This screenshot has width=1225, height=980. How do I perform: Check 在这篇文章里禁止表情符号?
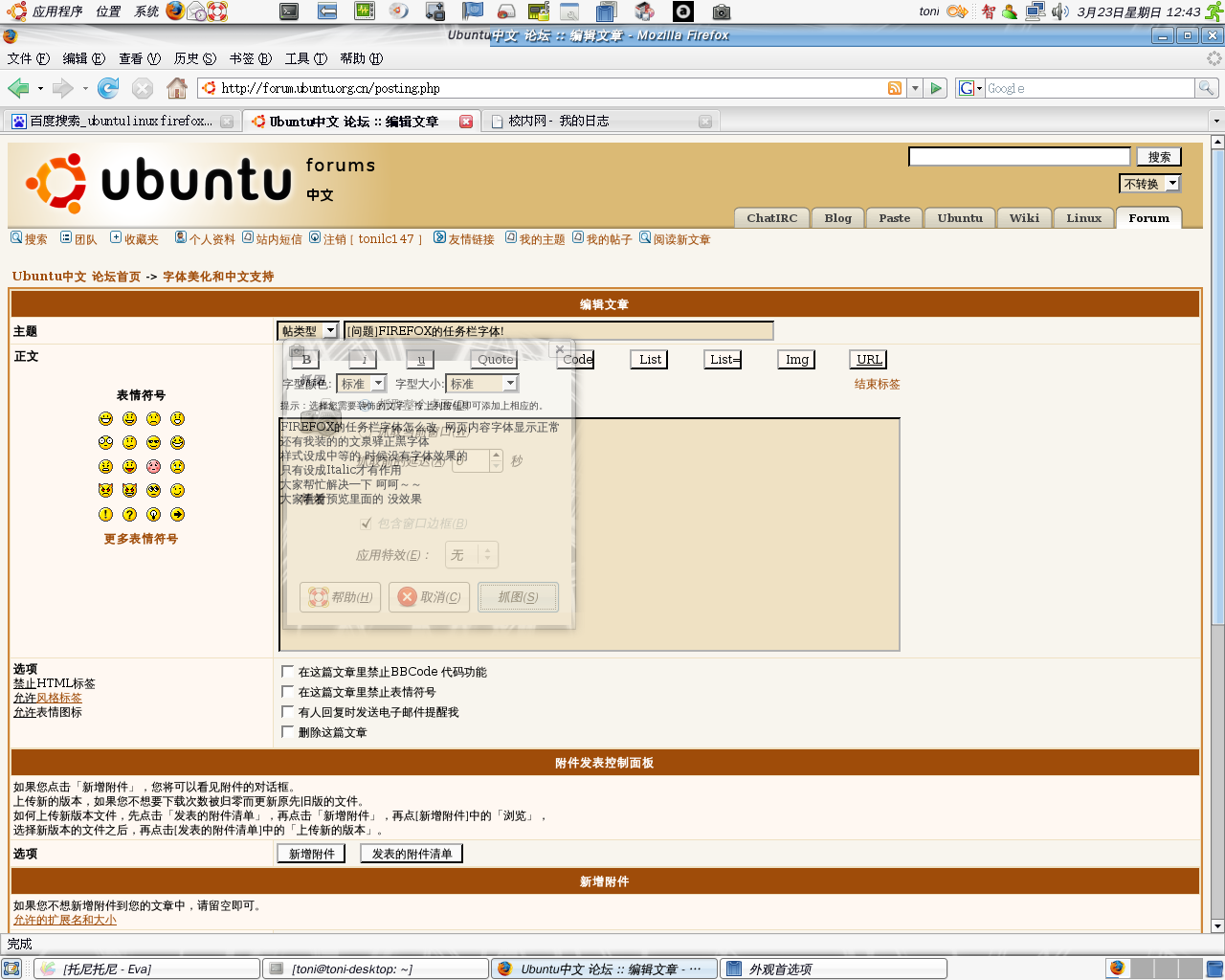pos(287,692)
